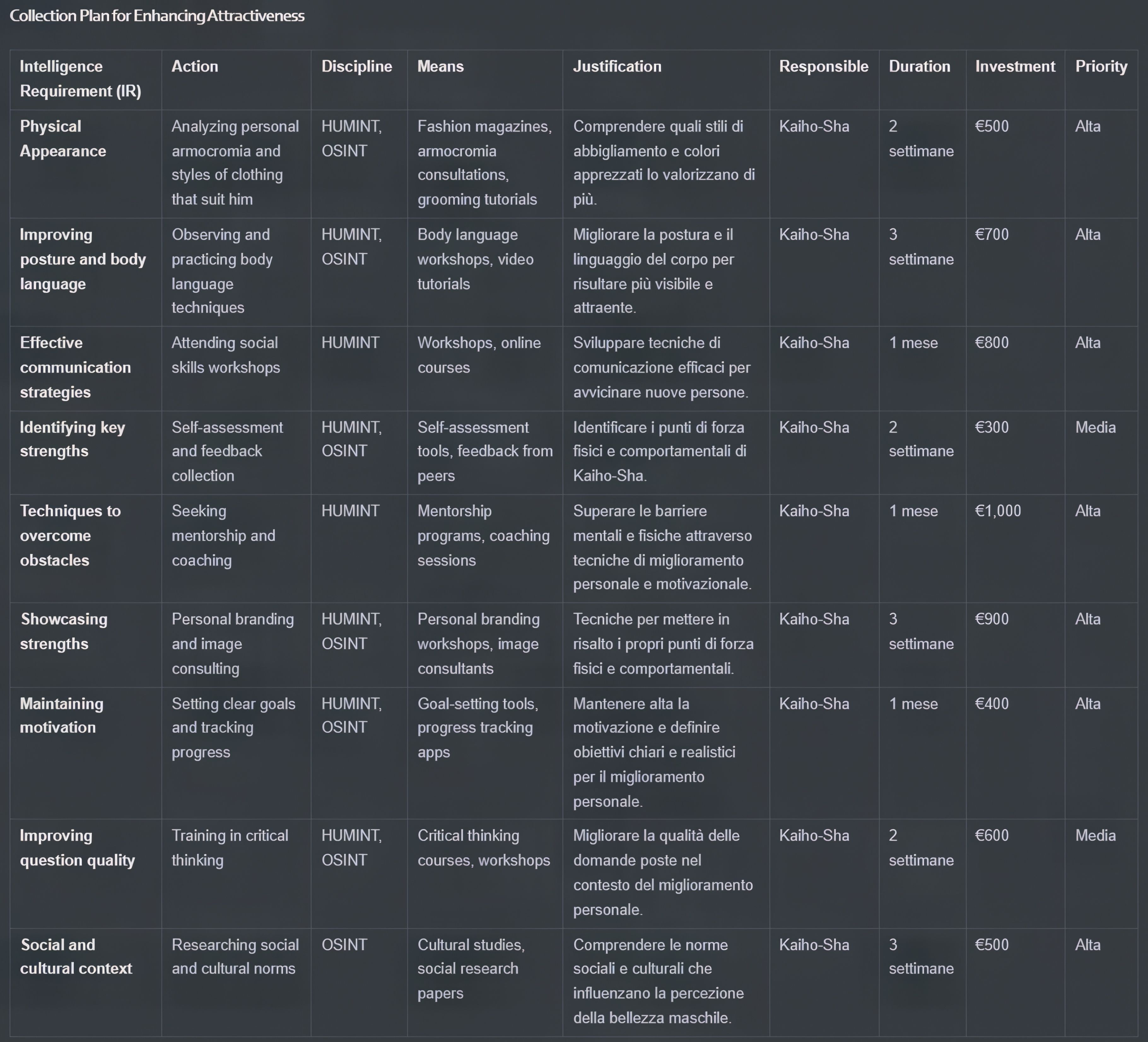Select the 'Training in critical thinking' cell

pyautogui.click(x=230, y=848)
